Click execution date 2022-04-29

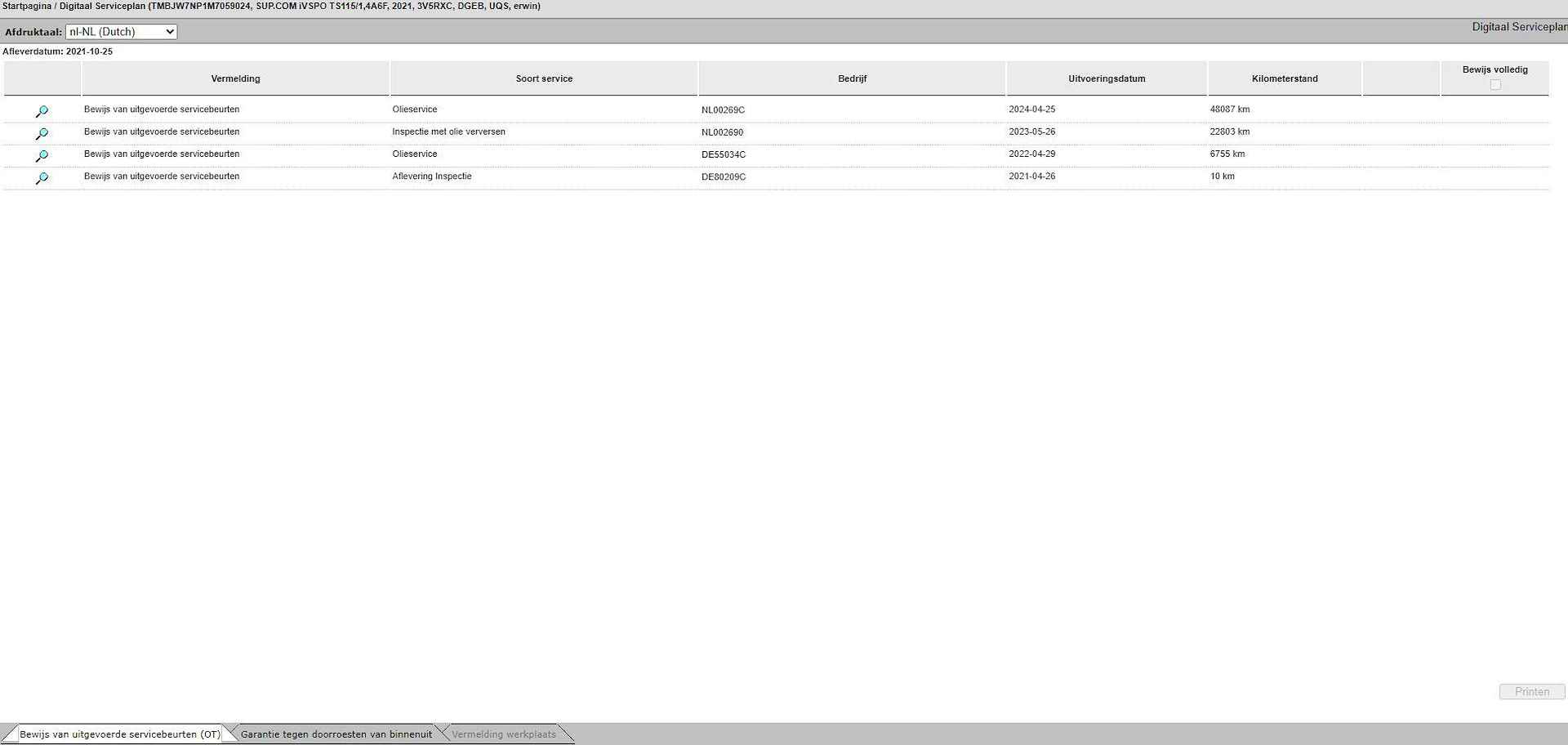pos(1031,154)
